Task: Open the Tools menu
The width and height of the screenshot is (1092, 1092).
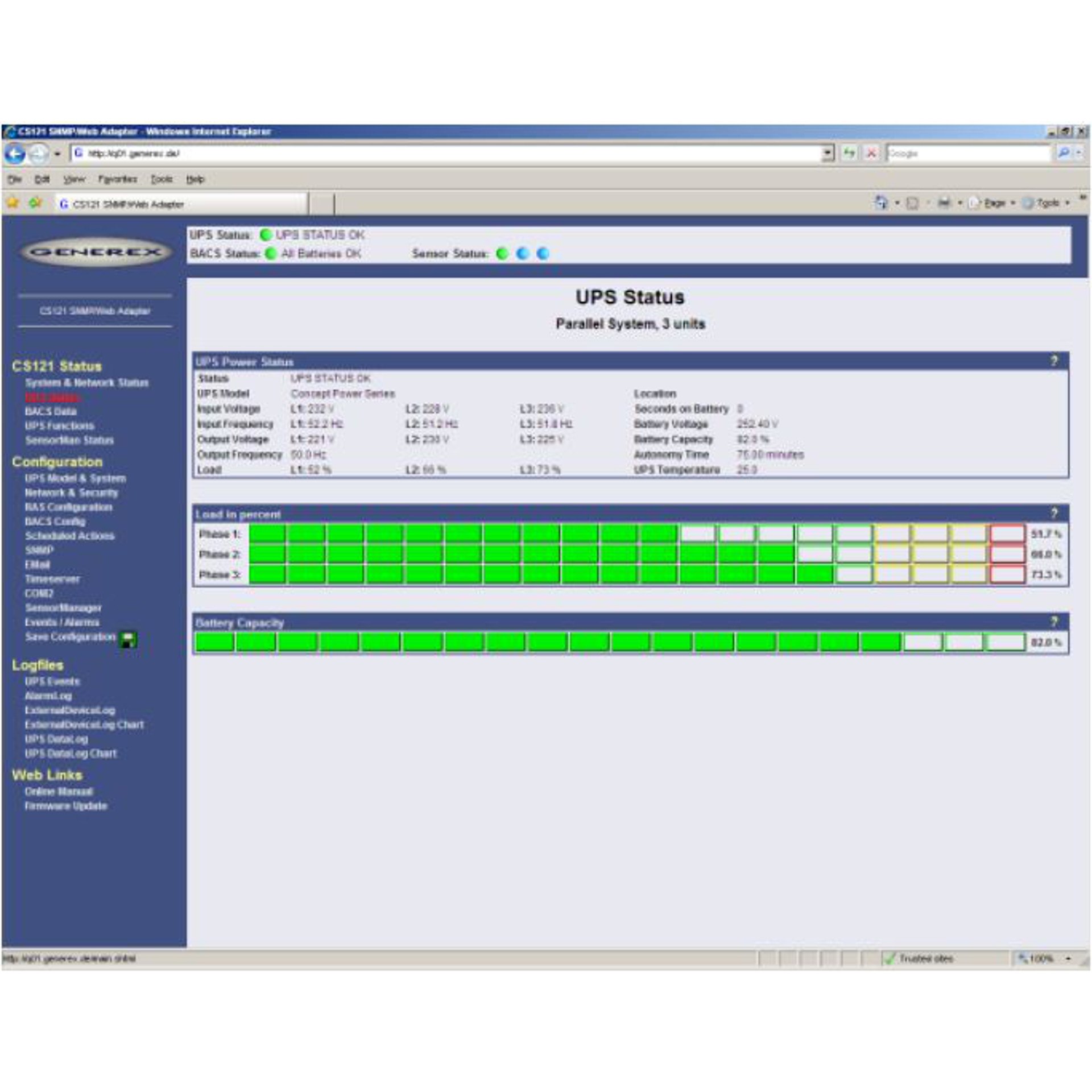Action: 162,179
